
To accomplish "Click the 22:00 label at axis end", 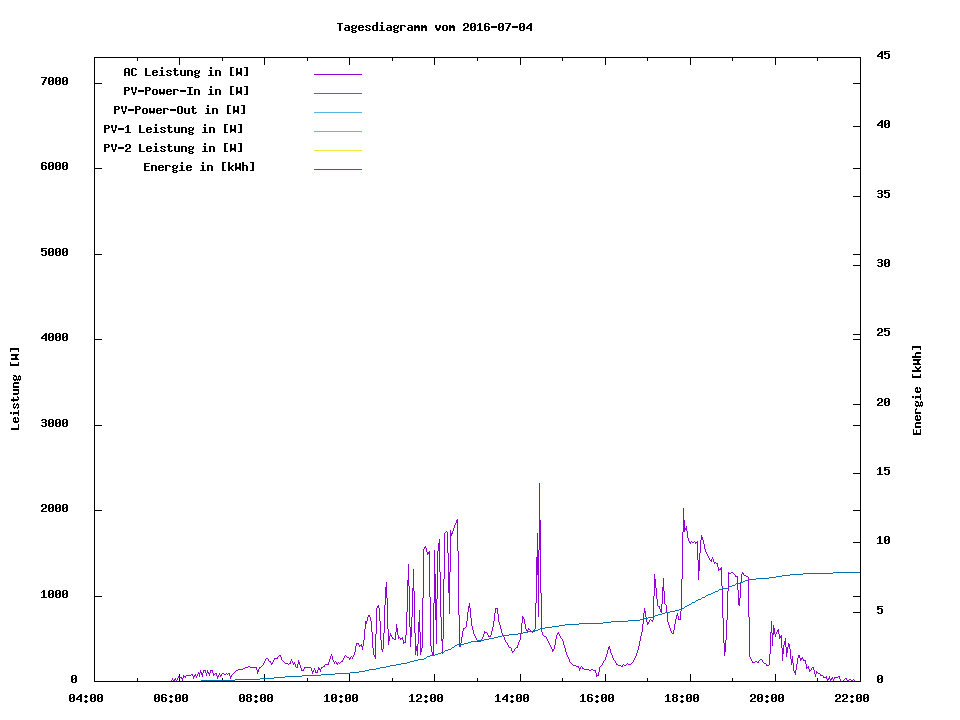I will [x=852, y=698].
